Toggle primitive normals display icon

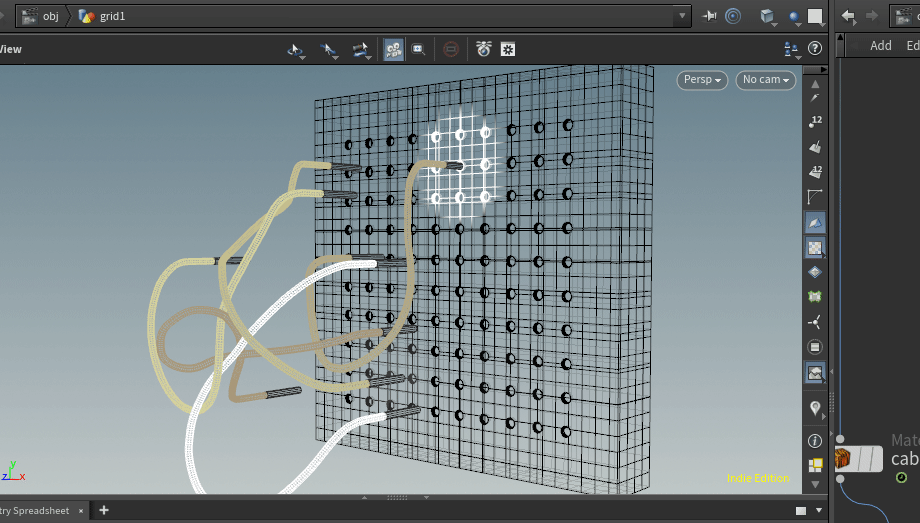(x=815, y=147)
